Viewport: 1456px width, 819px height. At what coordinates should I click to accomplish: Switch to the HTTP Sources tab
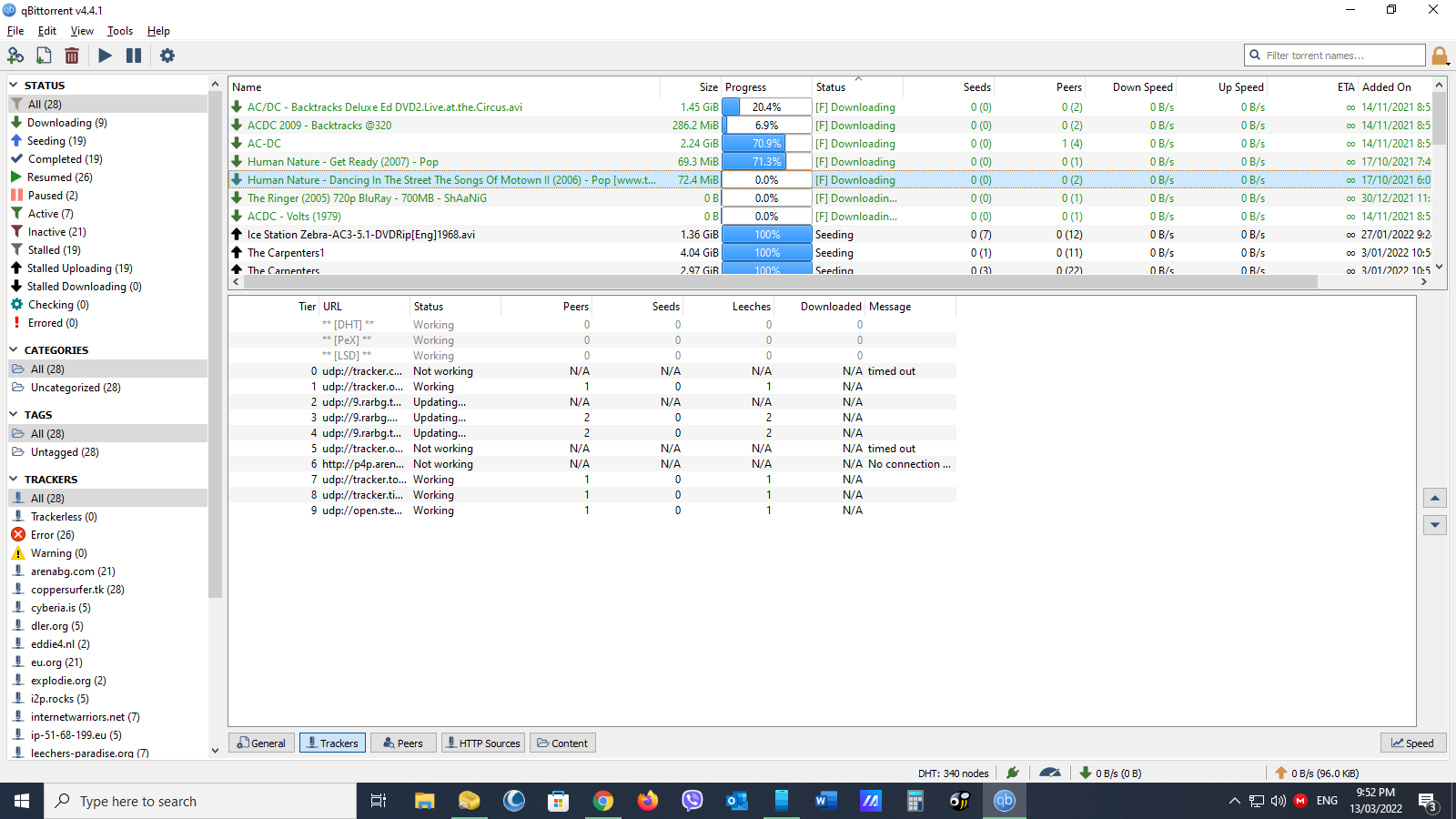click(x=483, y=743)
